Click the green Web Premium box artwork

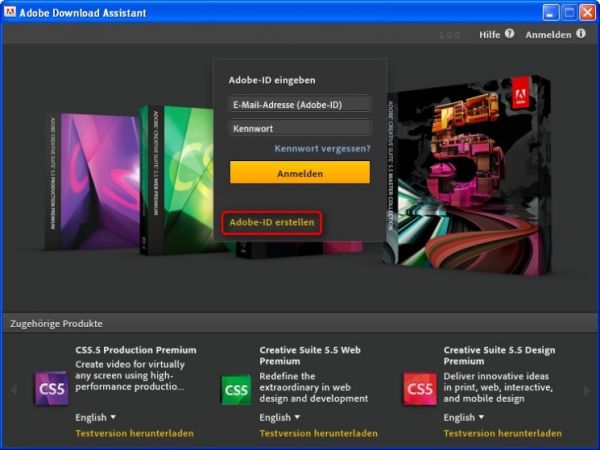177,181
